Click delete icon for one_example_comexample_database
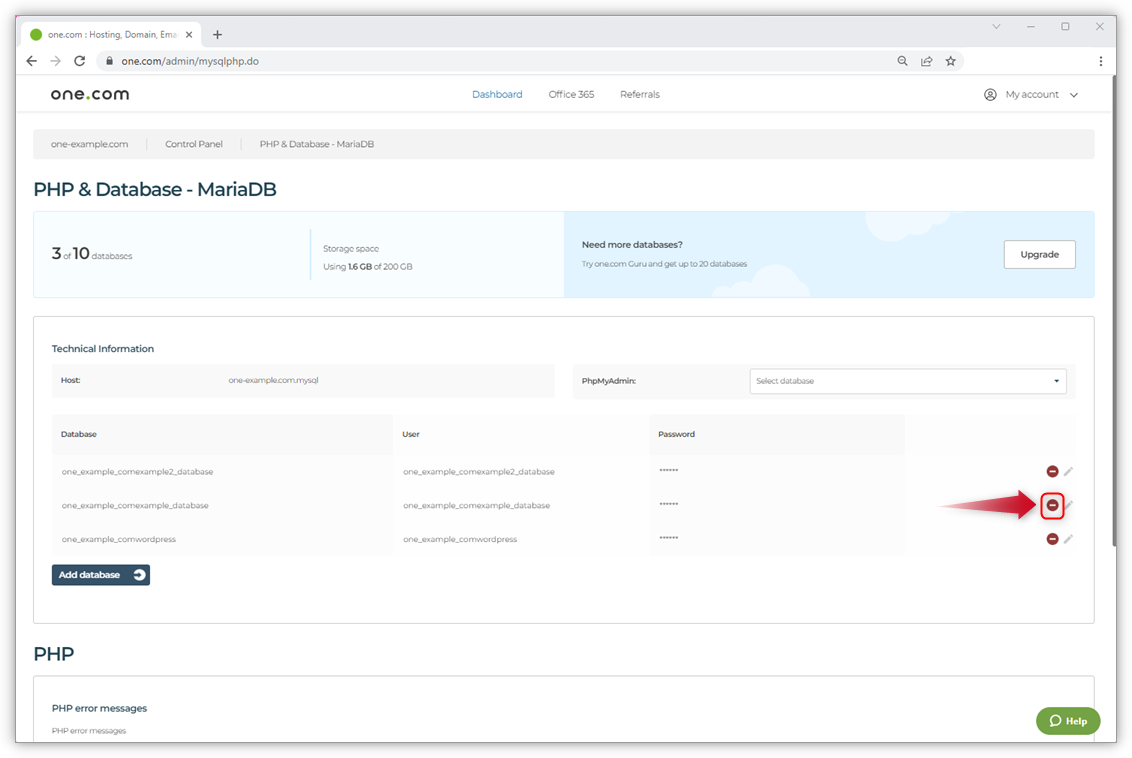 click(1052, 506)
